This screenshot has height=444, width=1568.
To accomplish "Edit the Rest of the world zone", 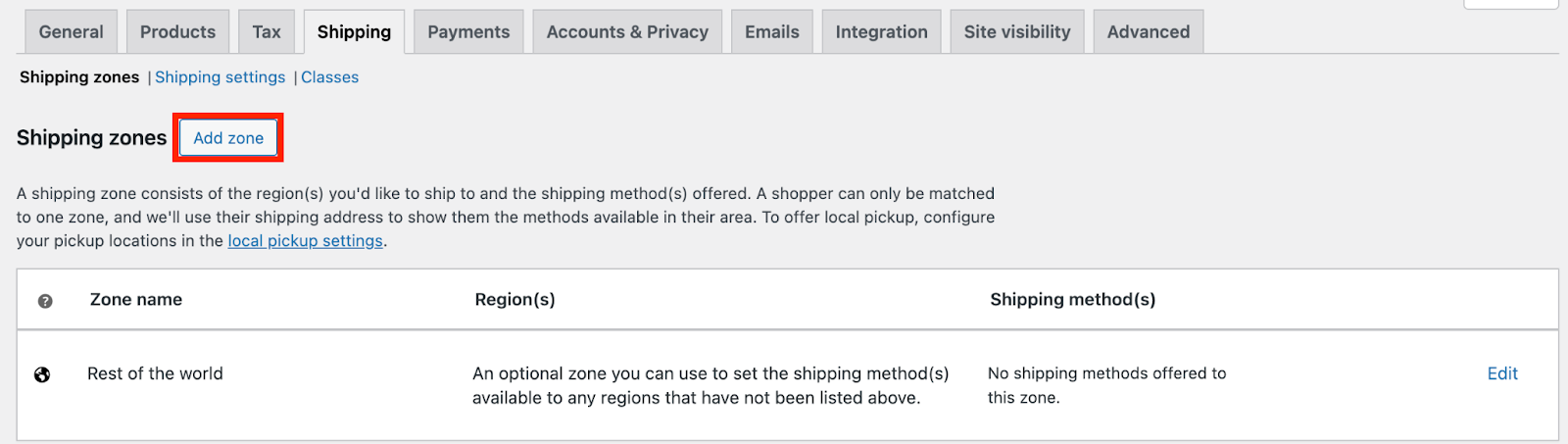I will [x=1501, y=373].
